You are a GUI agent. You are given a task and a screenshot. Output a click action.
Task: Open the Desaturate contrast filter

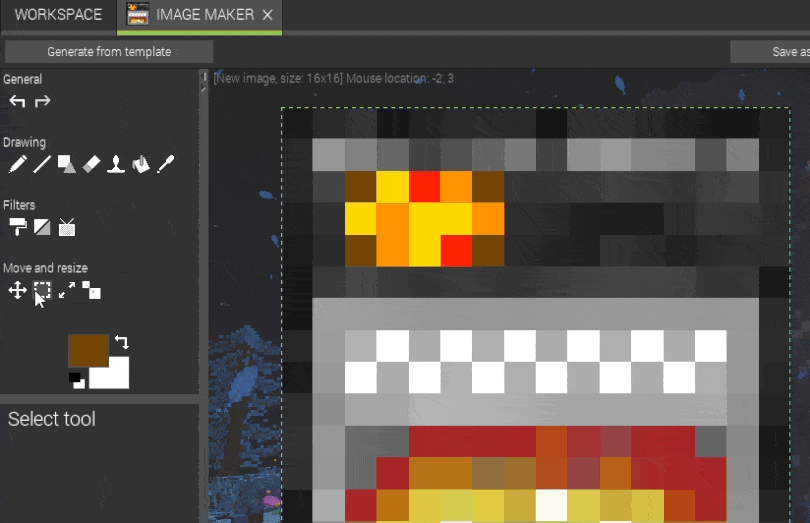(42, 227)
